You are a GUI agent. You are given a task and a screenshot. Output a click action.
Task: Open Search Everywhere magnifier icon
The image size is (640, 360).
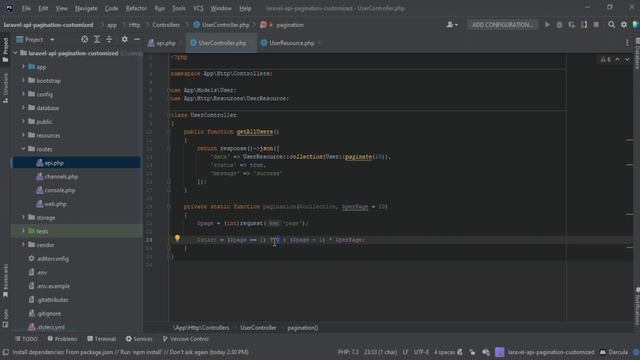(611, 25)
